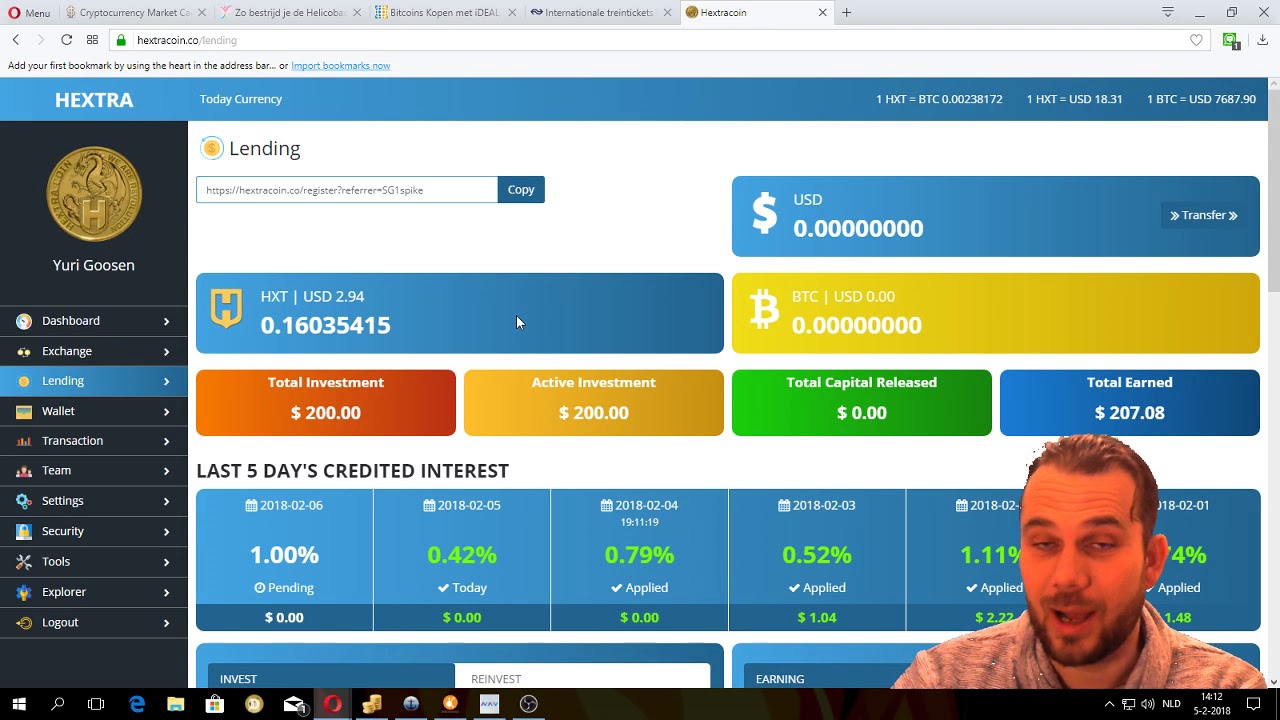Click the taskbar search magnifier
The image size is (1280, 720).
(58, 704)
